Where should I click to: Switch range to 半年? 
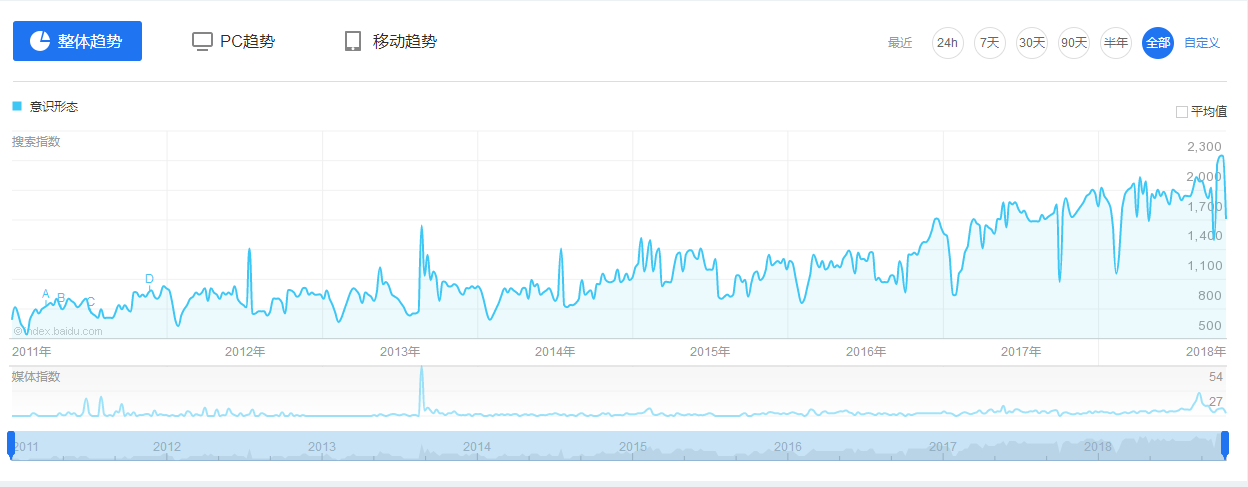(1115, 43)
